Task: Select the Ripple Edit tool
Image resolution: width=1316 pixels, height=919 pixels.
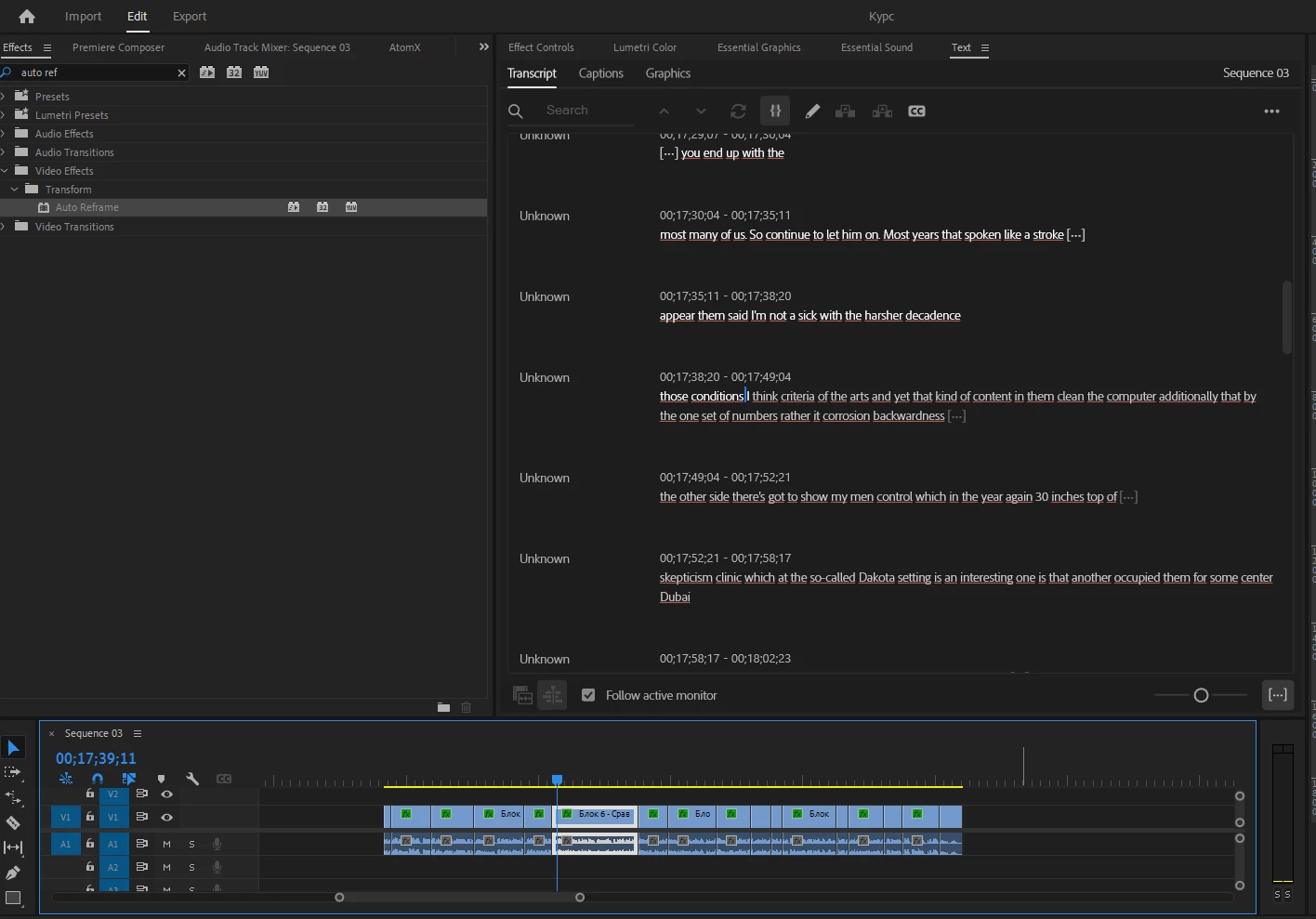Action: point(13,797)
